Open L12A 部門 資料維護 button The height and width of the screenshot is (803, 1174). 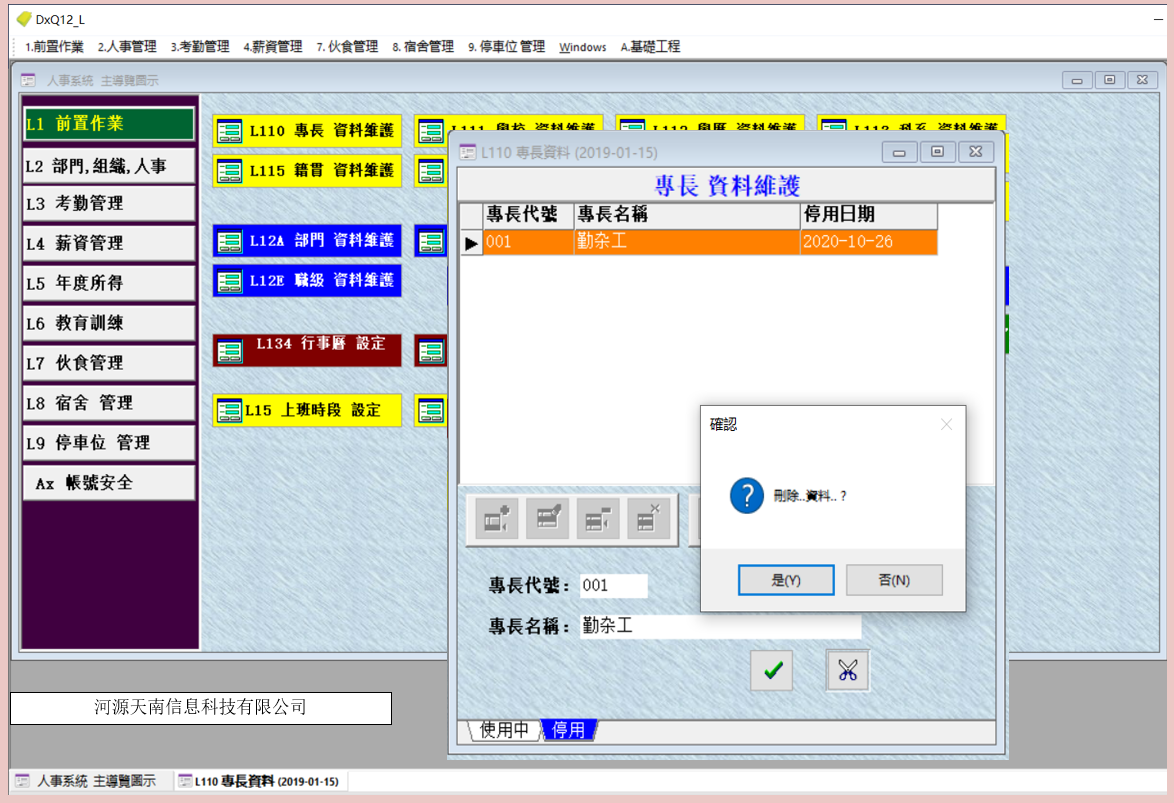pos(307,240)
